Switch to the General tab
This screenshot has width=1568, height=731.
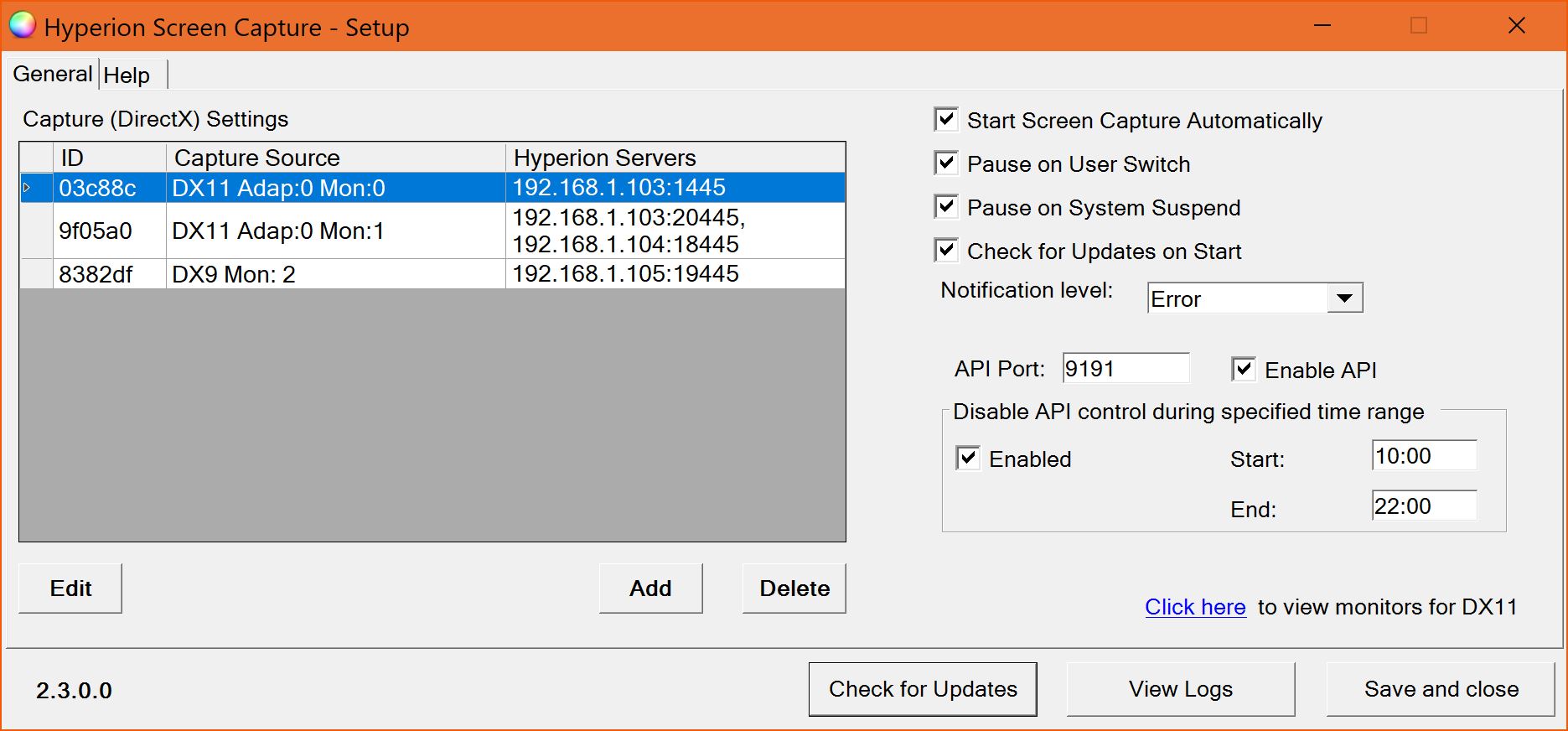click(52, 74)
